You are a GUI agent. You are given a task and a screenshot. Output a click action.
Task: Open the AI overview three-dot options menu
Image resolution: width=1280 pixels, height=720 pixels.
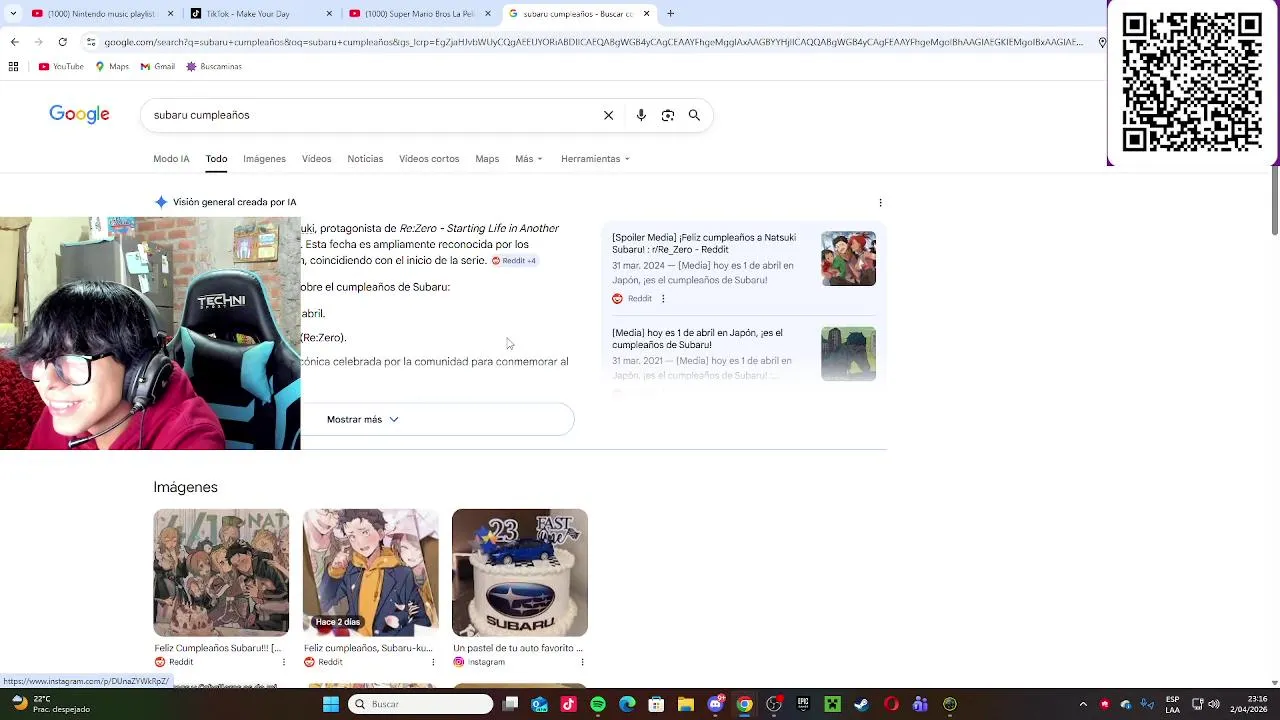[x=880, y=202]
